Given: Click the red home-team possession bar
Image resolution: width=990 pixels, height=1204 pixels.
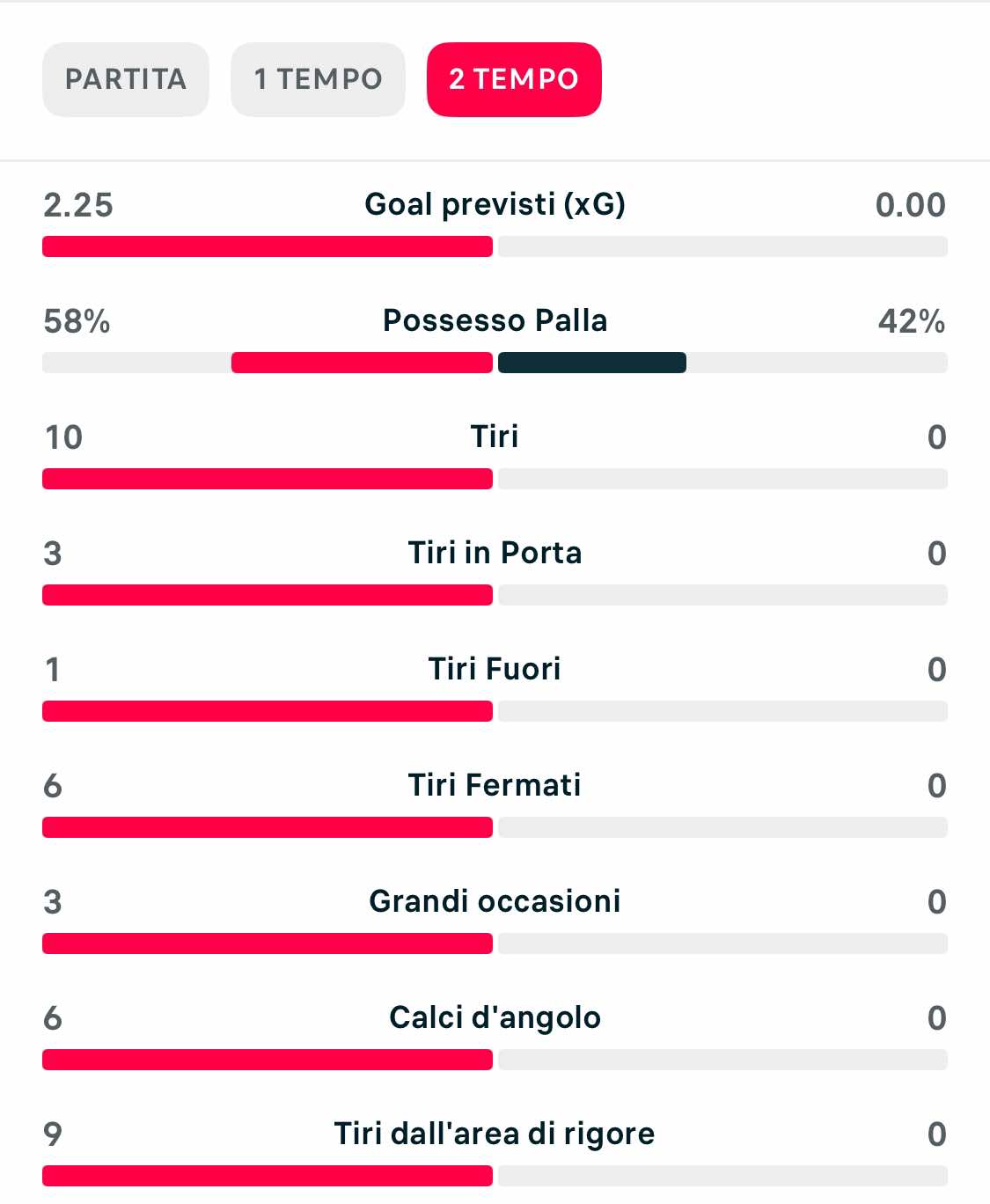Looking at the screenshot, I should pos(362,363).
